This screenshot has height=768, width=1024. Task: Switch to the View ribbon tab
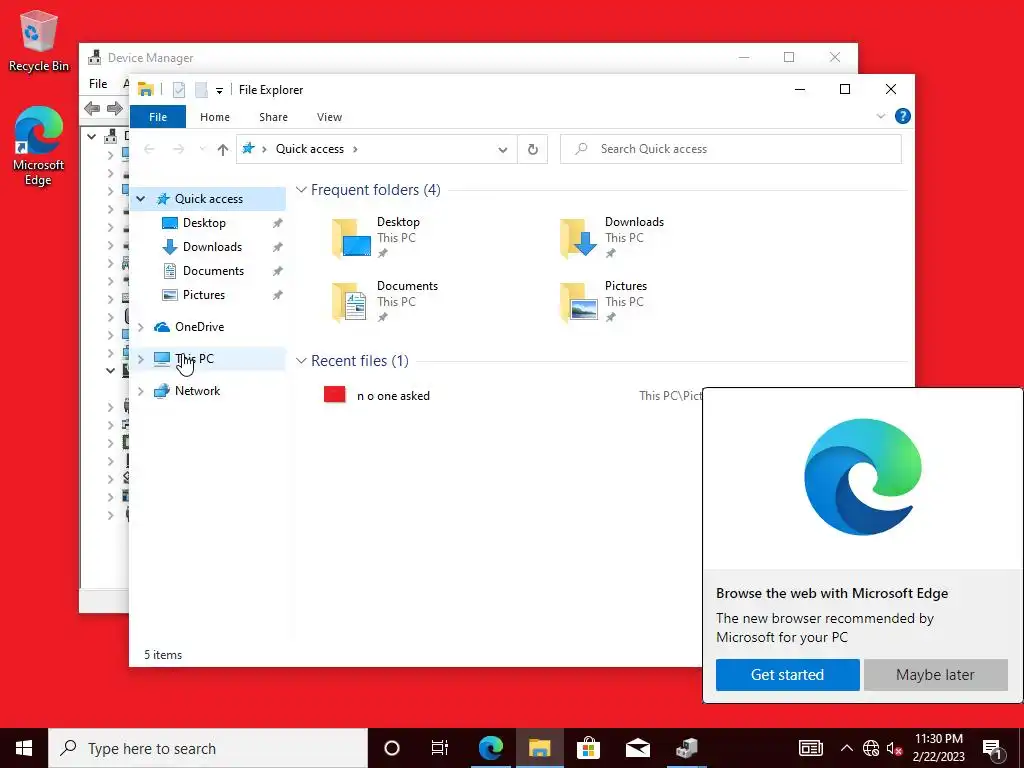tap(329, 117)
